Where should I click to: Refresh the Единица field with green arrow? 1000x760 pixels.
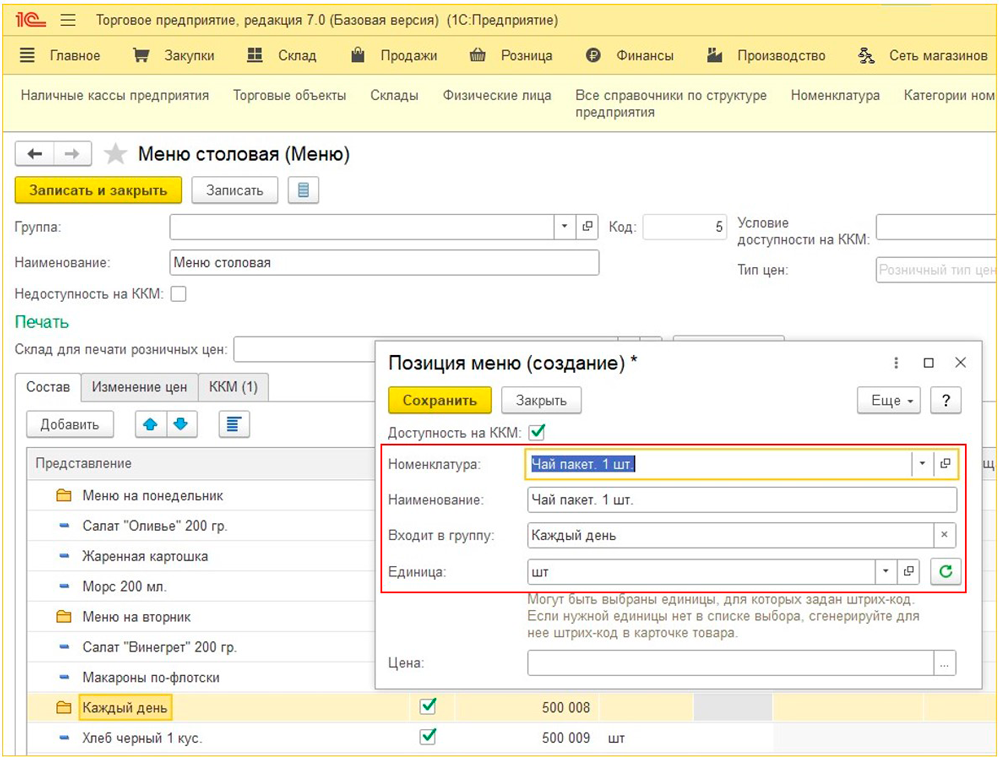(x=945, y=571)
